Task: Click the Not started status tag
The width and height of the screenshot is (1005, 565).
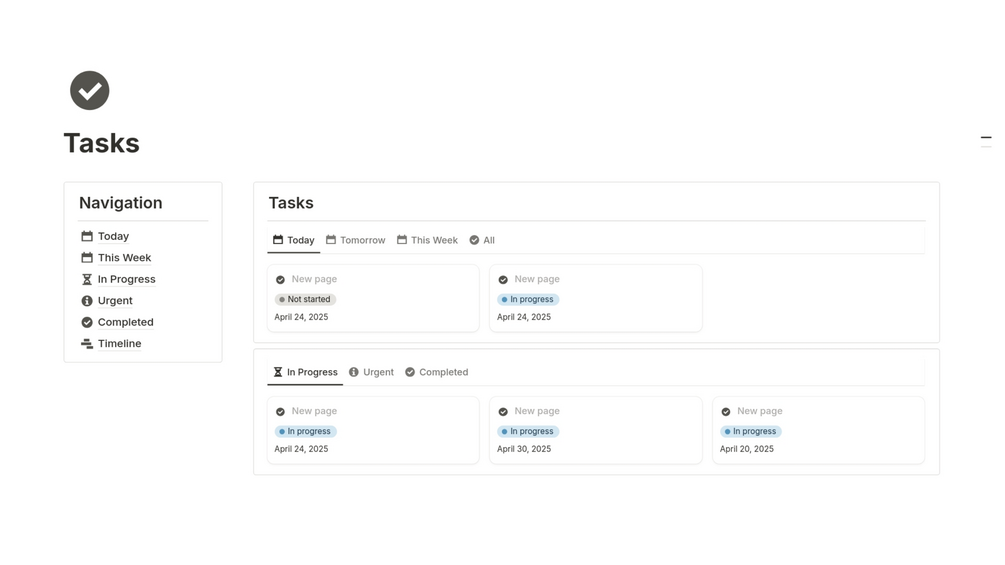Action: [305, 300]
